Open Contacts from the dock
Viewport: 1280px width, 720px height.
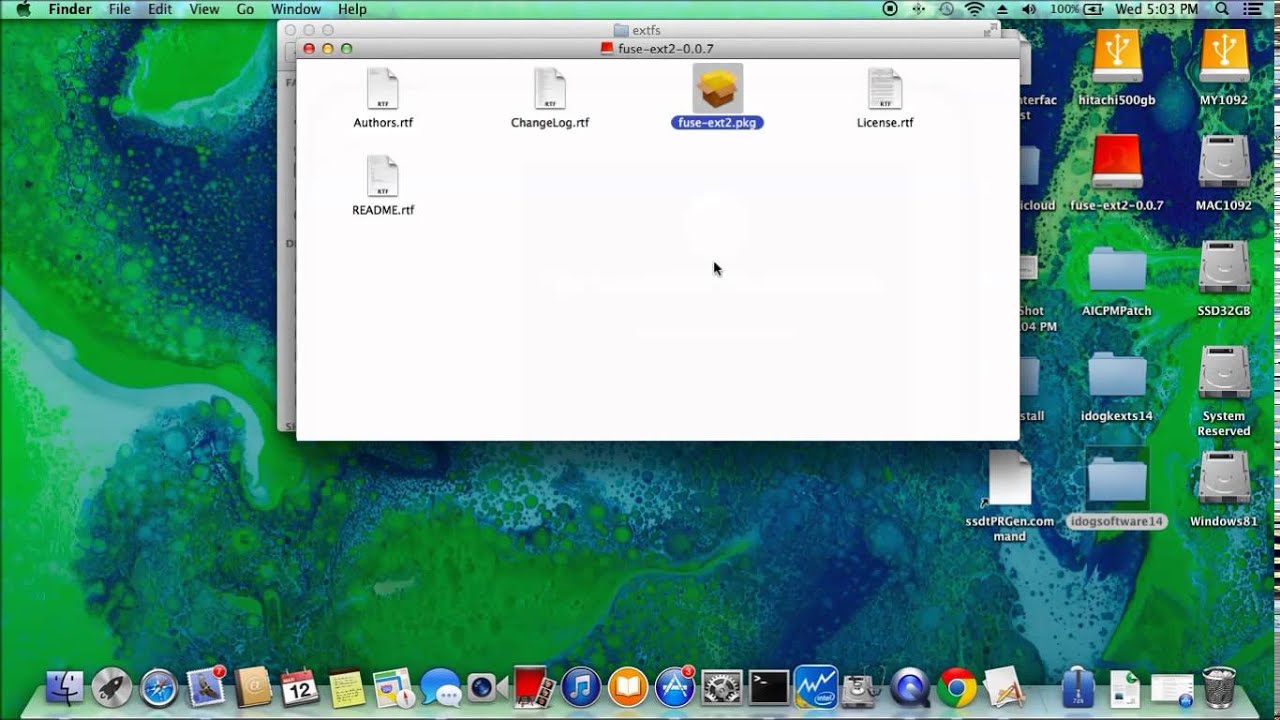pos(253,688)
